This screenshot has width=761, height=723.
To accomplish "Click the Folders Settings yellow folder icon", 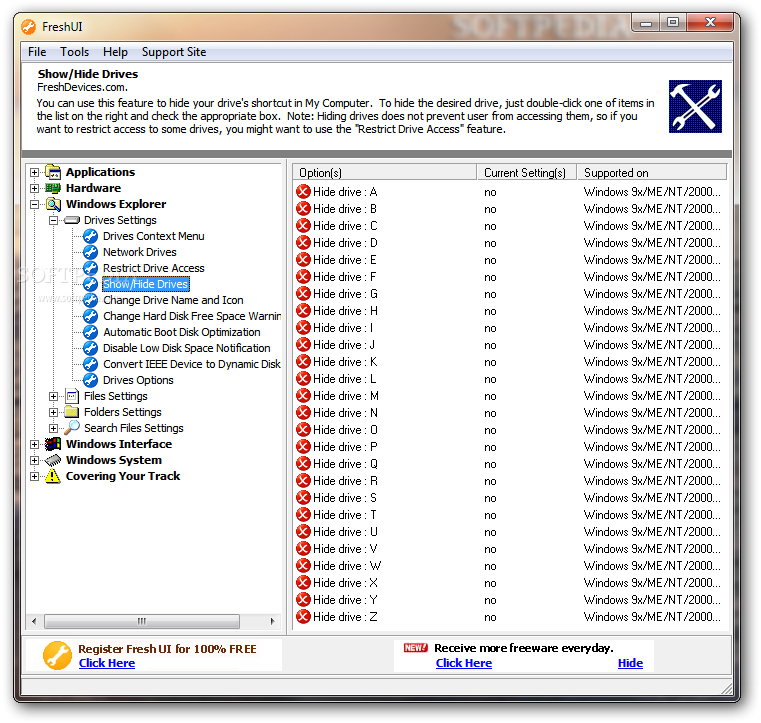I will (72, 412).
